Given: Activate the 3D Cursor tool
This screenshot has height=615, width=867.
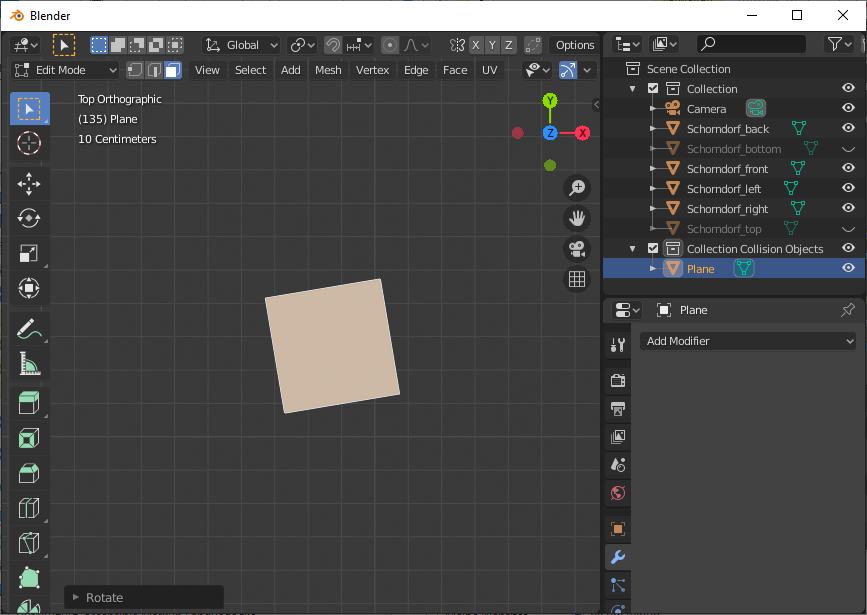Looking at the screenshot, I should pos(29,143).
